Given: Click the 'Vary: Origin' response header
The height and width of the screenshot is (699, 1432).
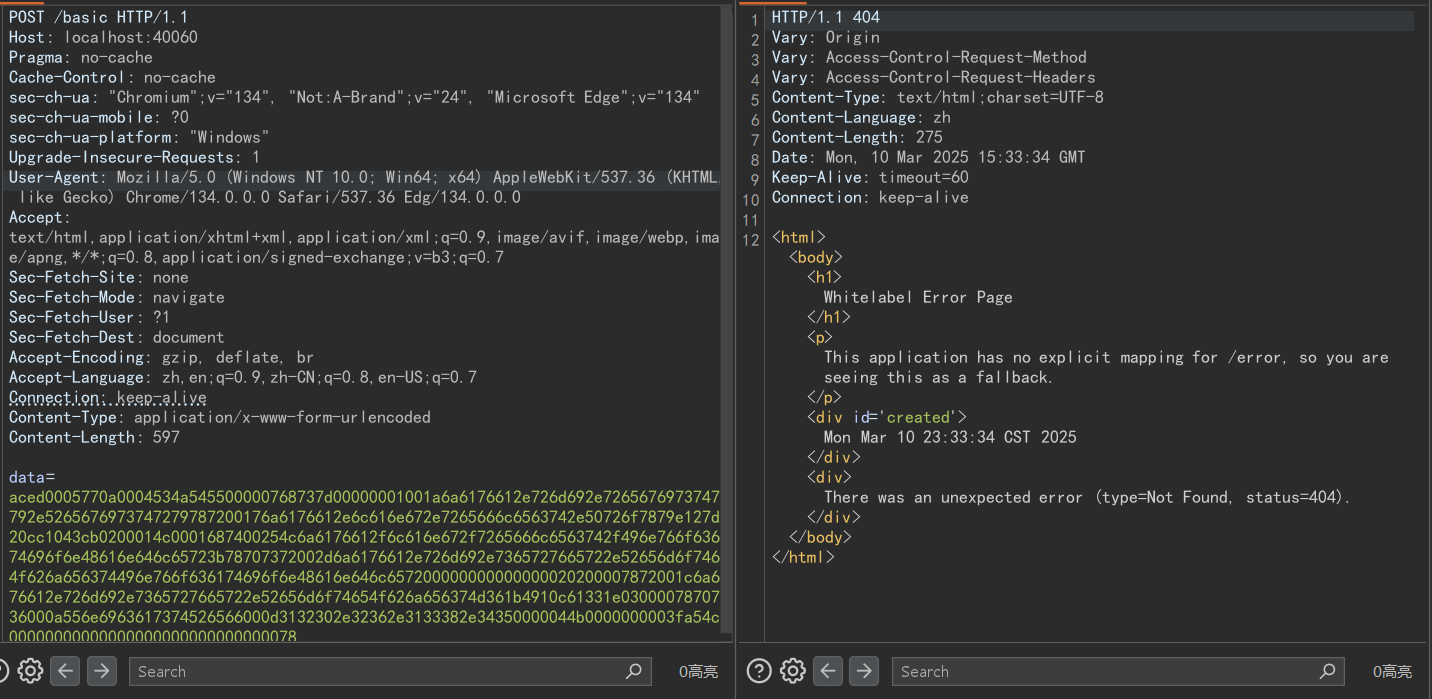Looking at the screenshot, I should [826, 37].
